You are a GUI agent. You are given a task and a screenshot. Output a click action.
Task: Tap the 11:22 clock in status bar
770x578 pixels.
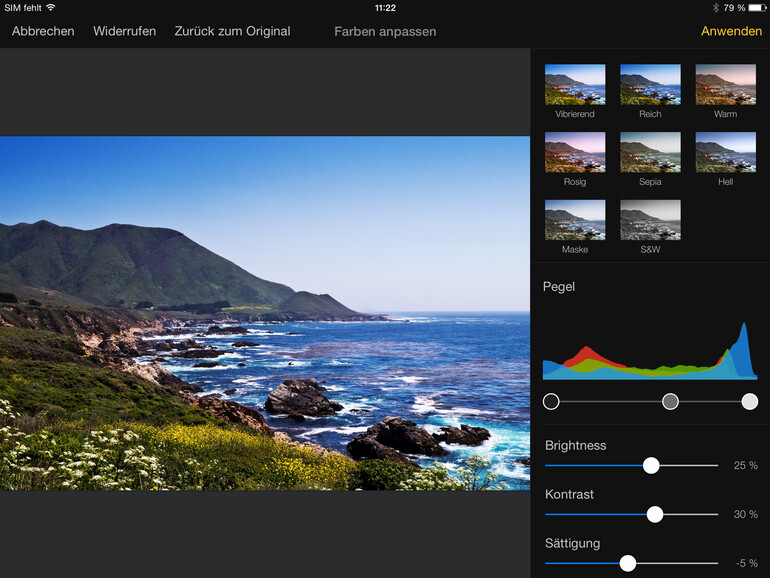[x=385, y=8]
